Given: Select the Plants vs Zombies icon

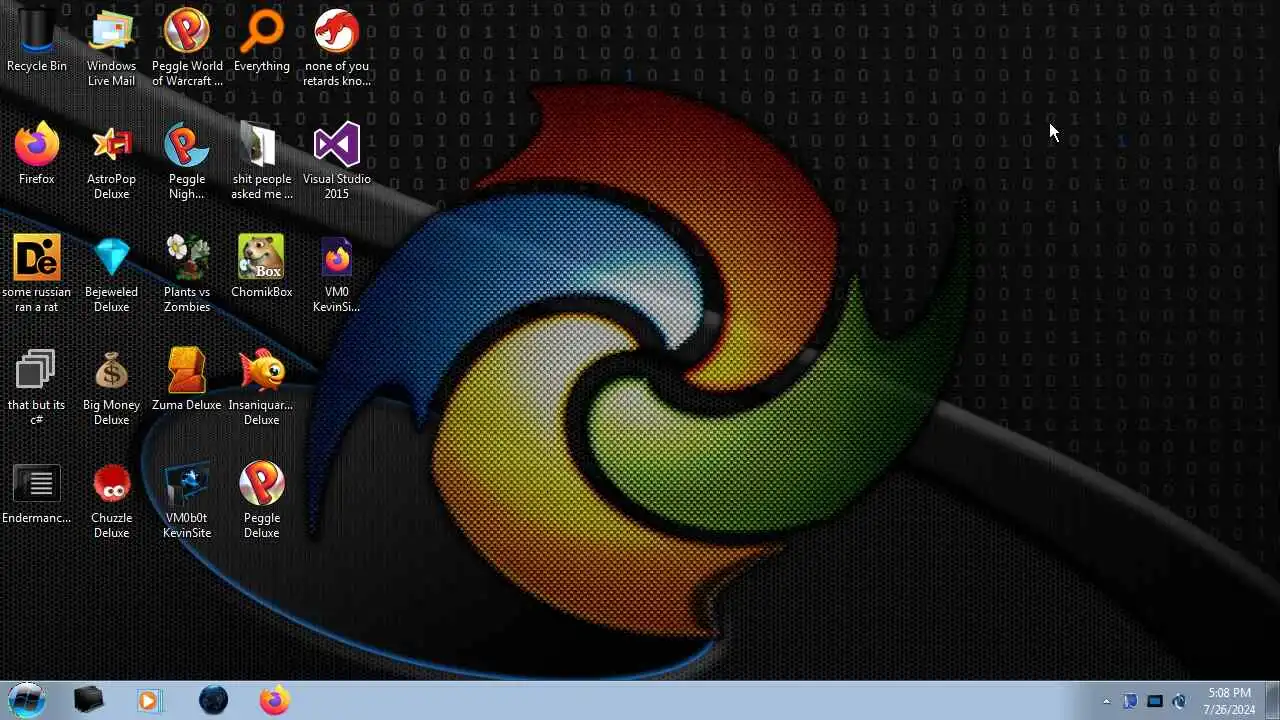Looking at the screenshot, I should click(187, 275).
